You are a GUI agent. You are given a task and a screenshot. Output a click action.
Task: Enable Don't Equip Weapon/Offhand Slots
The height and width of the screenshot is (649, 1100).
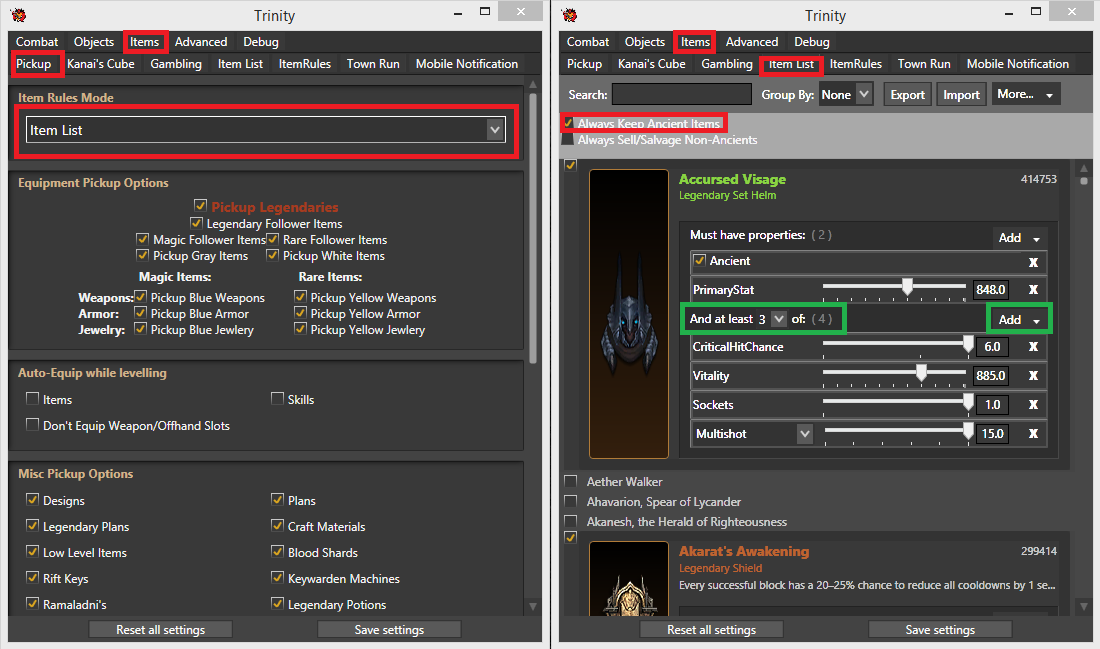coord(32,424)
